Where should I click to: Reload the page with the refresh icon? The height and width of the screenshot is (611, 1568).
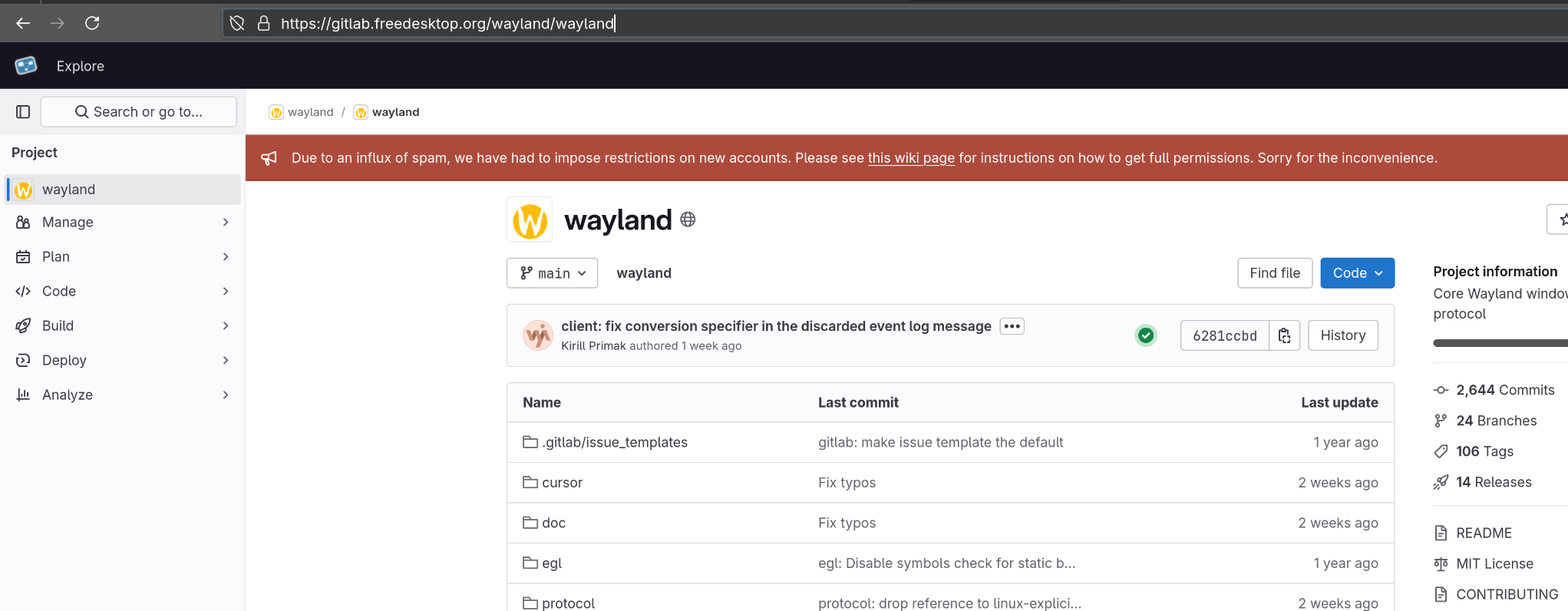92,23
